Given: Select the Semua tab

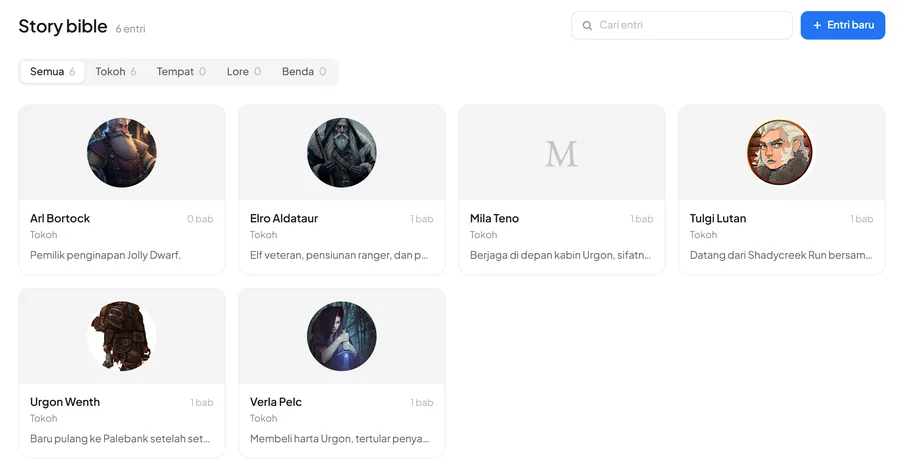Looking at the screenshot, I should (52, 72).
